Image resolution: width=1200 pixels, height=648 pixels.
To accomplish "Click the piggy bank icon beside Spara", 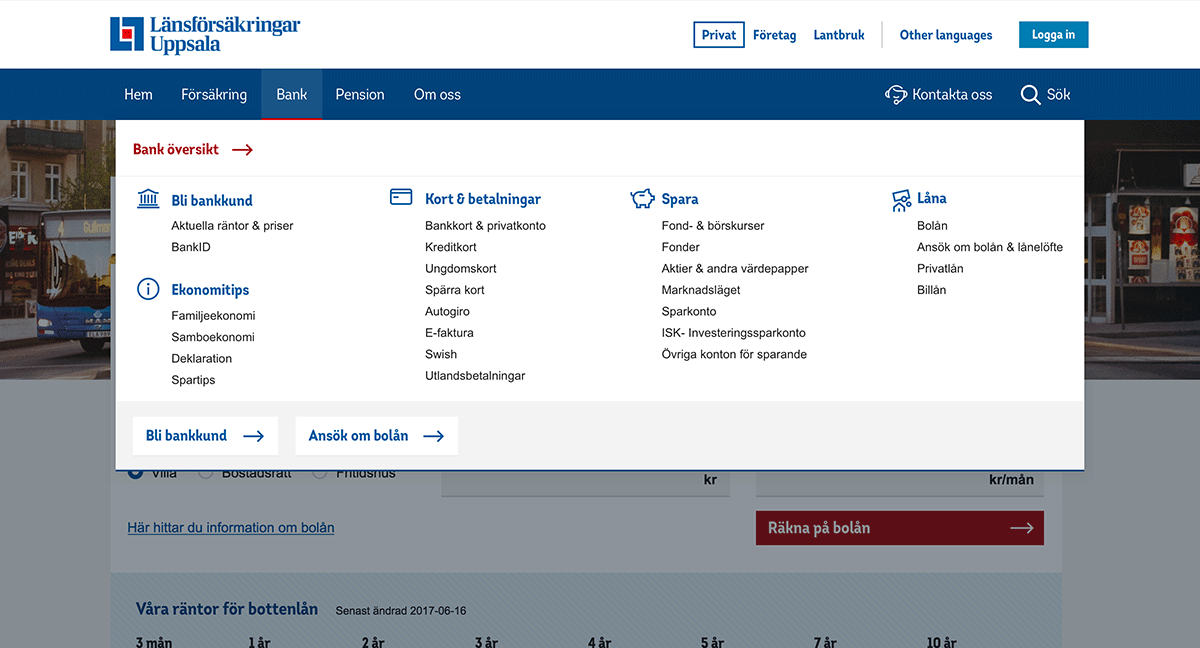I will pos(643,197).
